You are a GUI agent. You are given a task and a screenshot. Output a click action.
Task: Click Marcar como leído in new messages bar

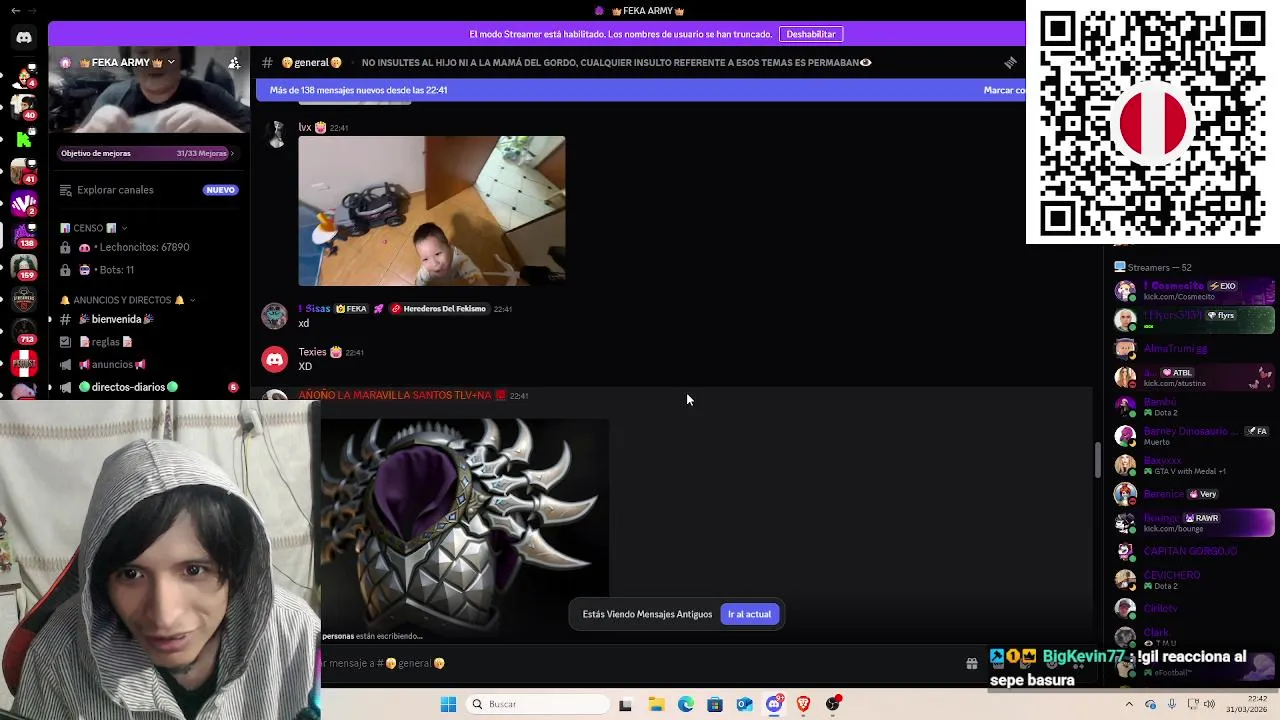(1004, 90)
